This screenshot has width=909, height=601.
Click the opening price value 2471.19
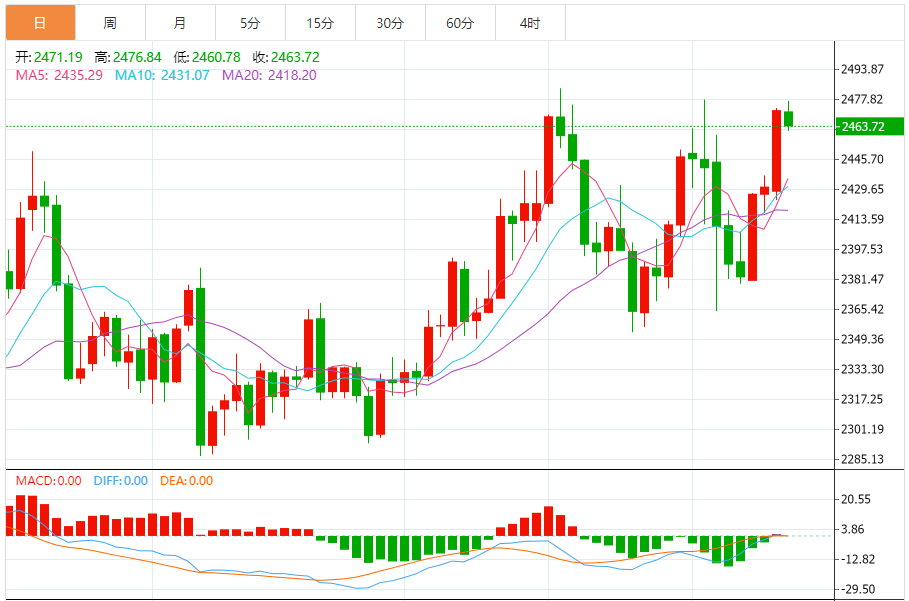58,57
